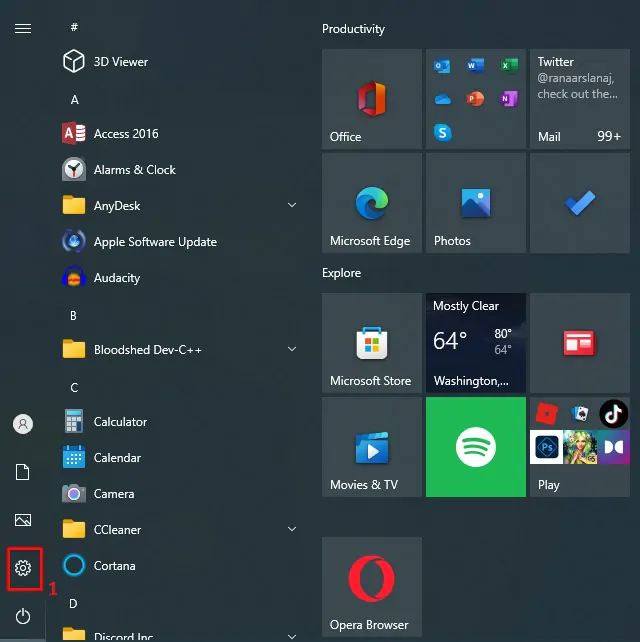Open Opera Browser tile
This screenshot has width=640, height=642.
point(372,587)
